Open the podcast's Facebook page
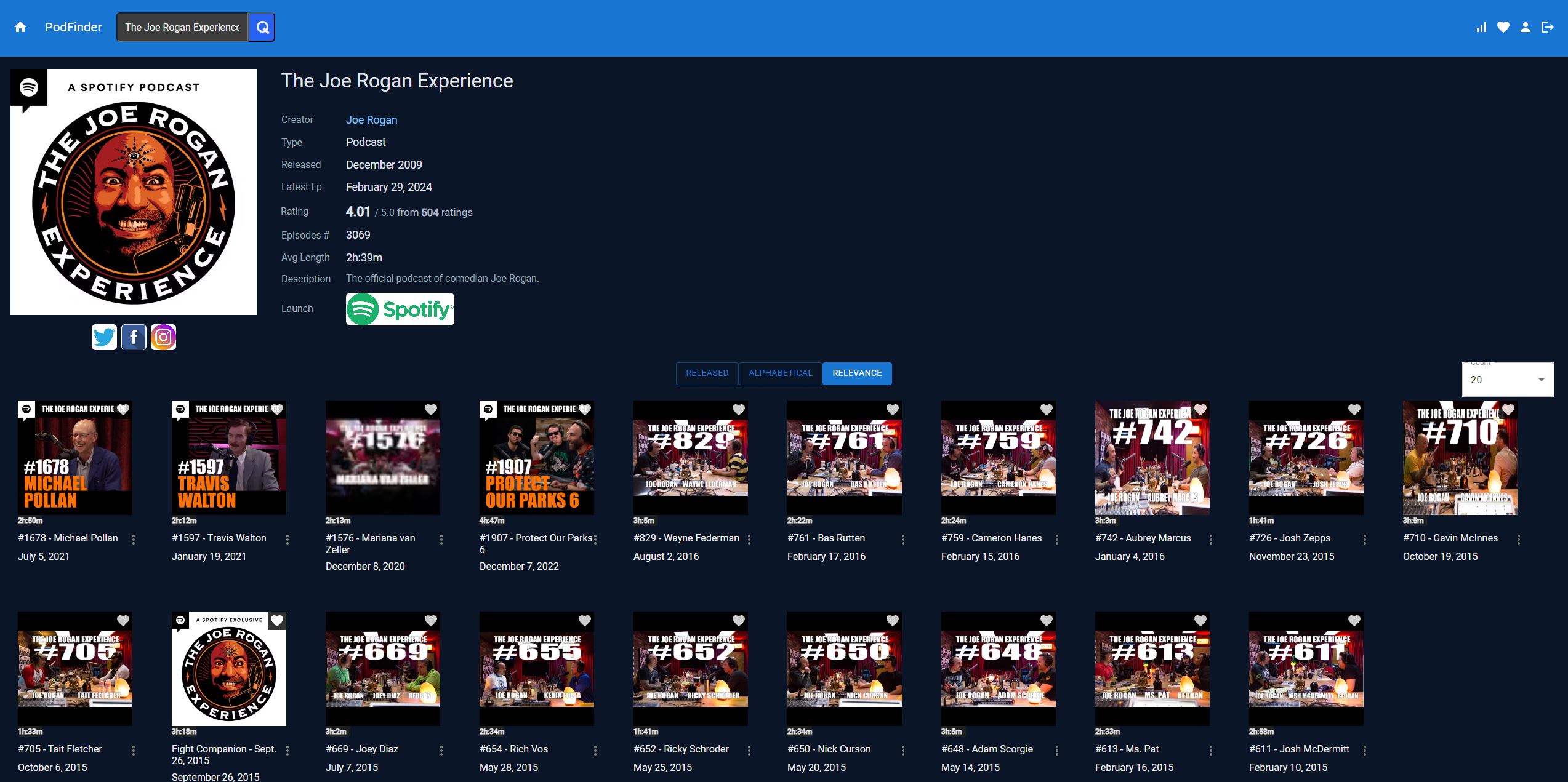 [134, 337]
